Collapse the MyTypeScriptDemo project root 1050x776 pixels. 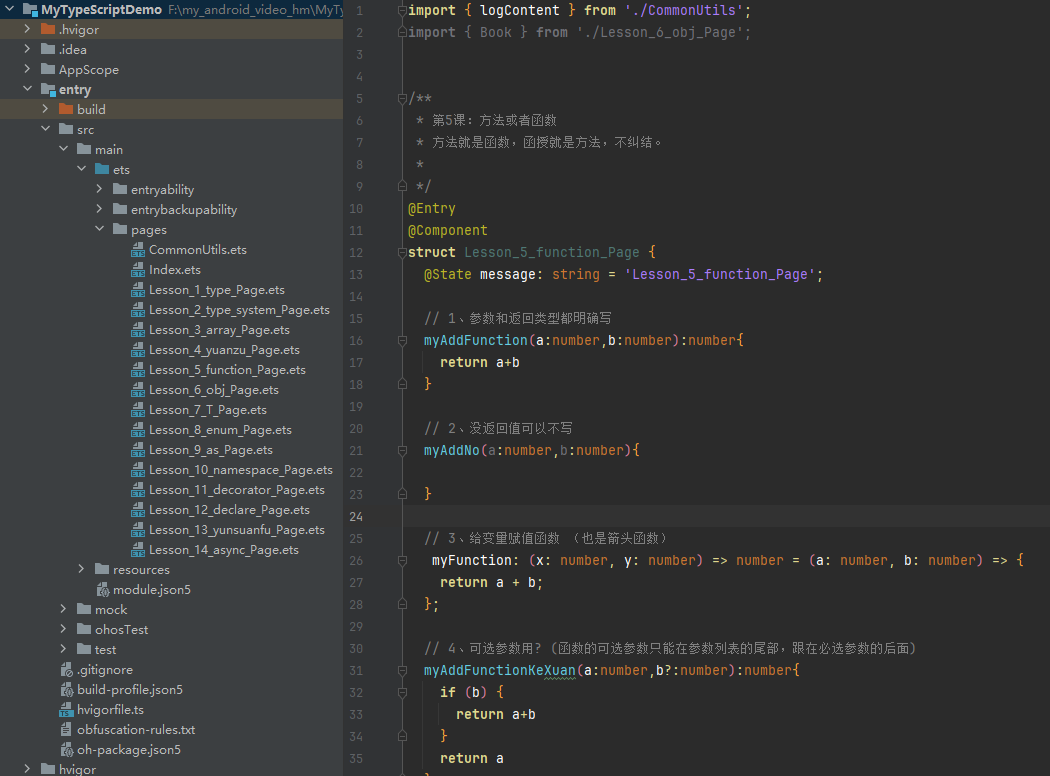(9, 9)
